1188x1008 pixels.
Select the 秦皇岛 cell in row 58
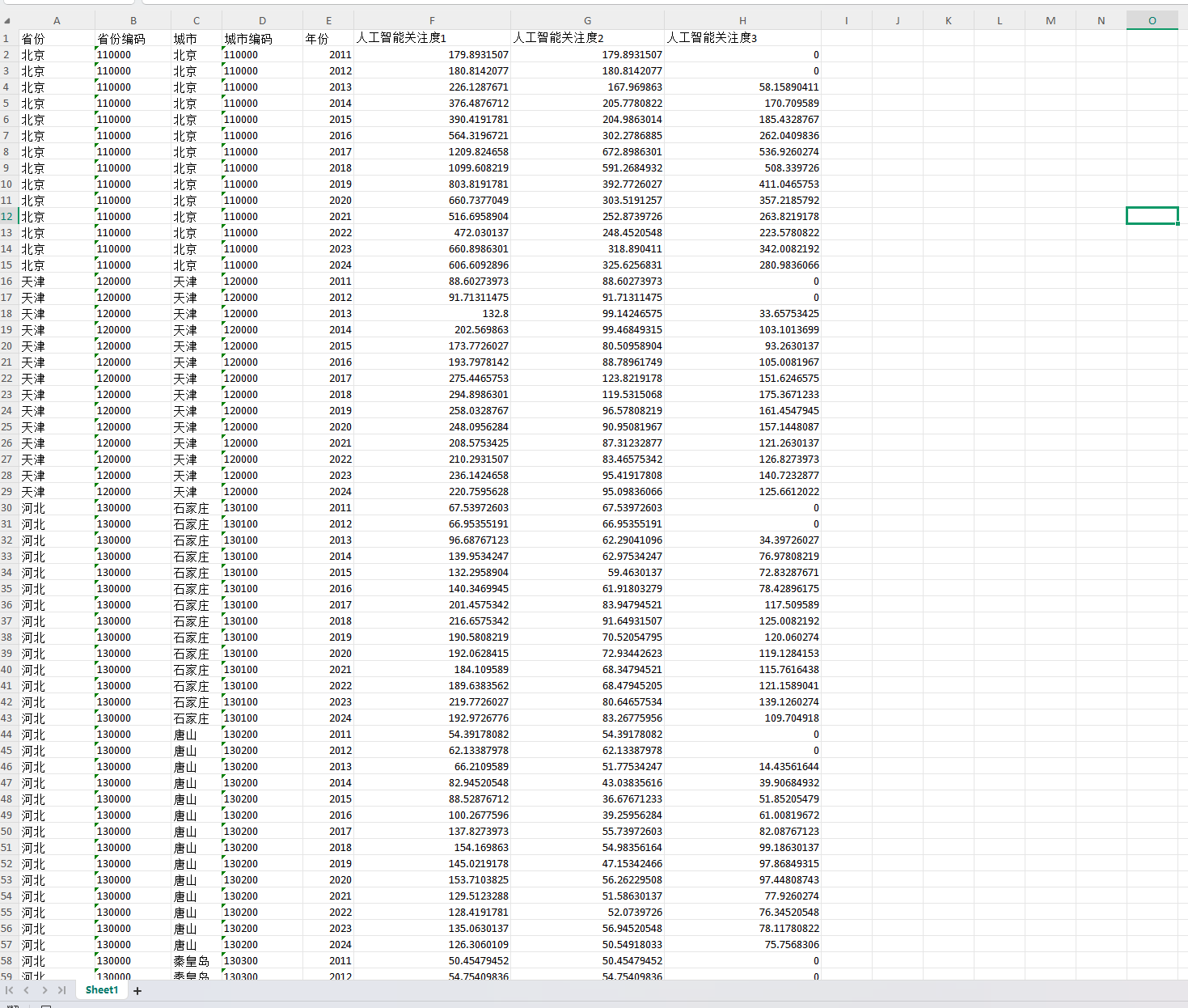pos(197,960)
